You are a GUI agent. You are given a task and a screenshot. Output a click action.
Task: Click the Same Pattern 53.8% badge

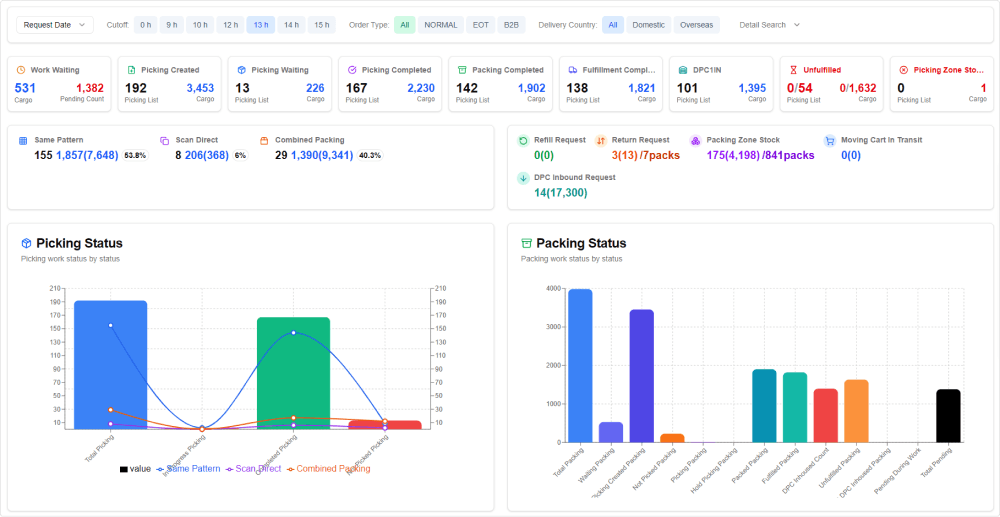tap(135, 155)
